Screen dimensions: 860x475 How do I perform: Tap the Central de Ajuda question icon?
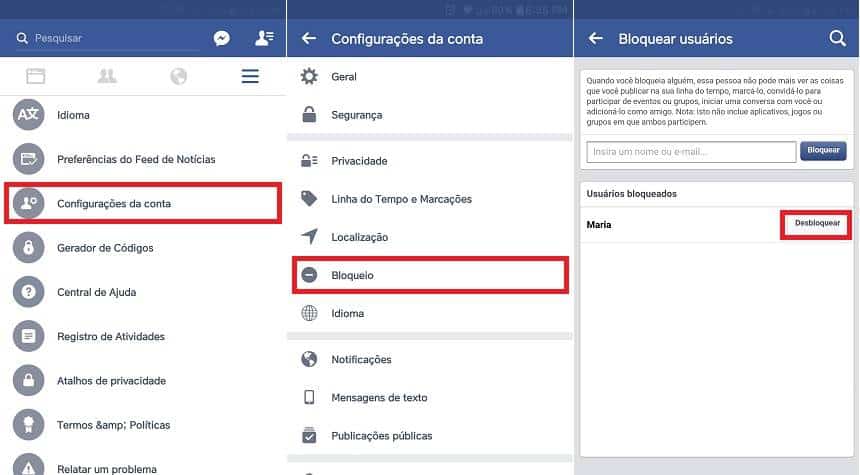click(x=29, y=292)
